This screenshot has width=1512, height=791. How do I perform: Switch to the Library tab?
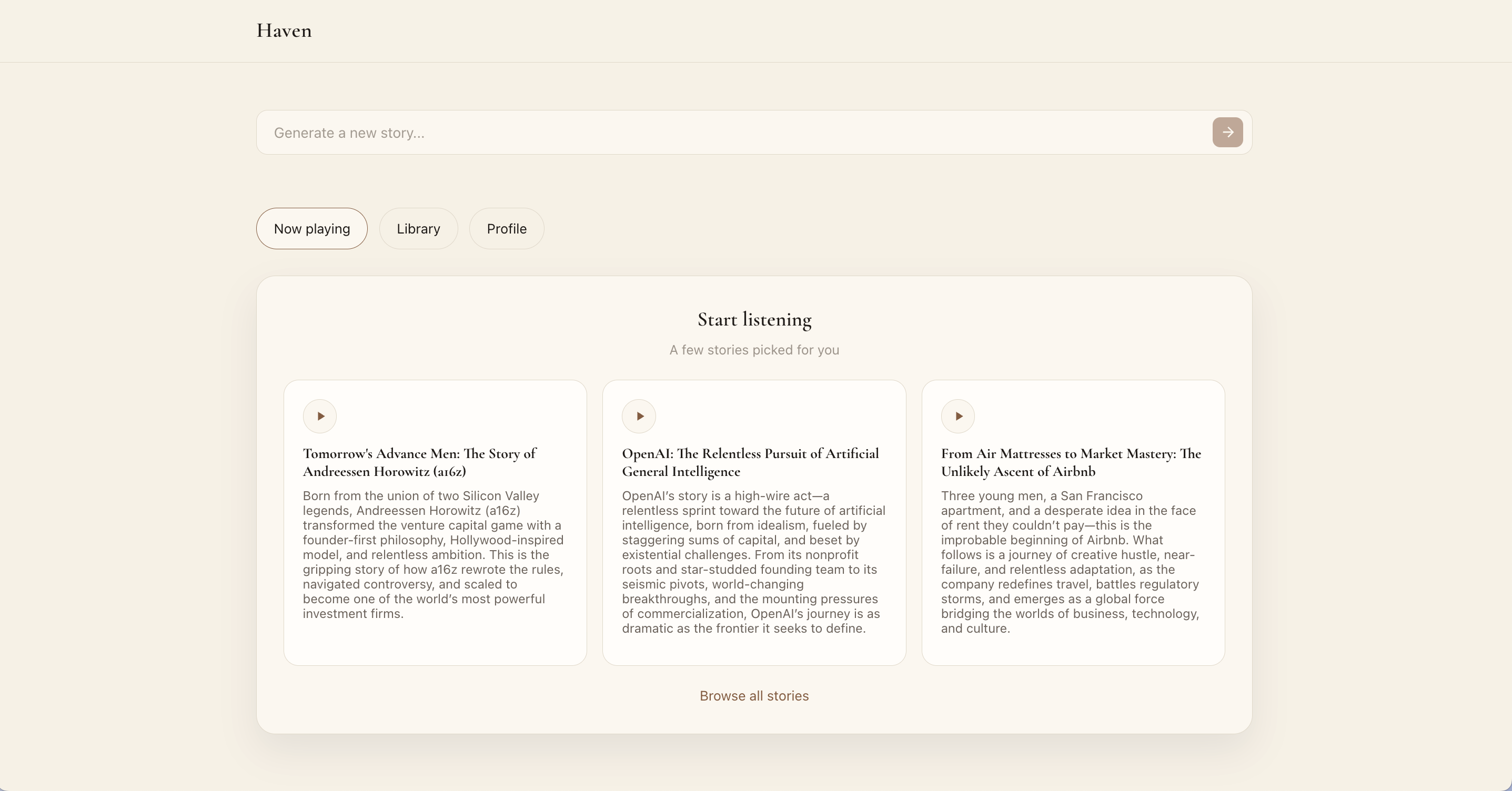click(x=418, y=228)
